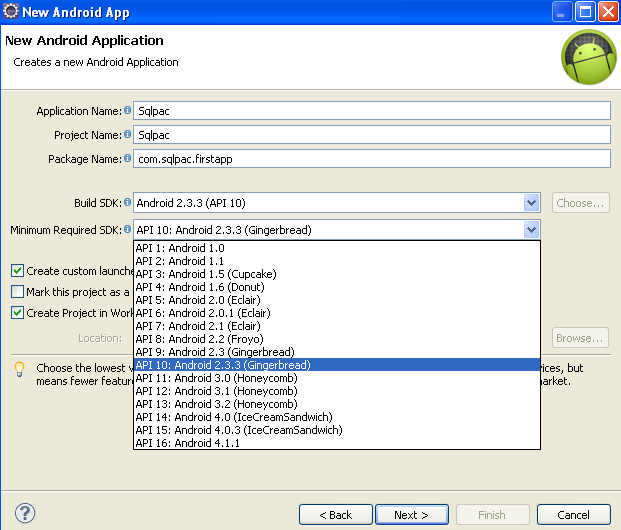Click the Package Name text field
Image resolution: width=621 pixels, height=530 pixels.
coord(372,158)
